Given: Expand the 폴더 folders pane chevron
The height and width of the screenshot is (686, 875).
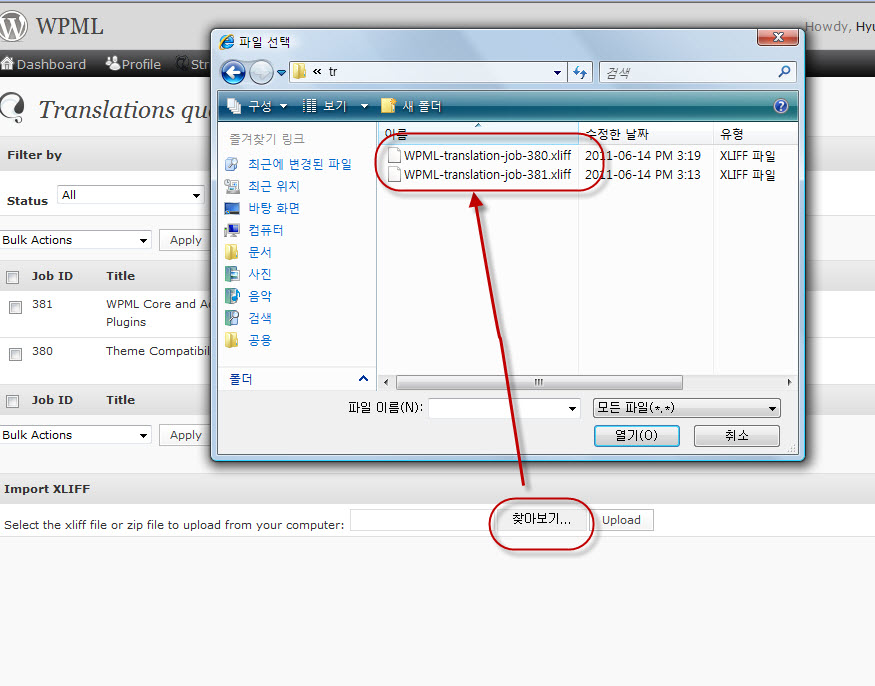Looking at the screenshot, I should point(363,378).
